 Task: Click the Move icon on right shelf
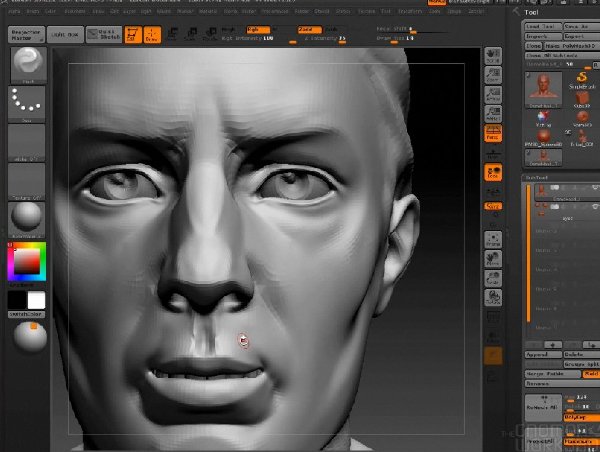click(493, 259)
